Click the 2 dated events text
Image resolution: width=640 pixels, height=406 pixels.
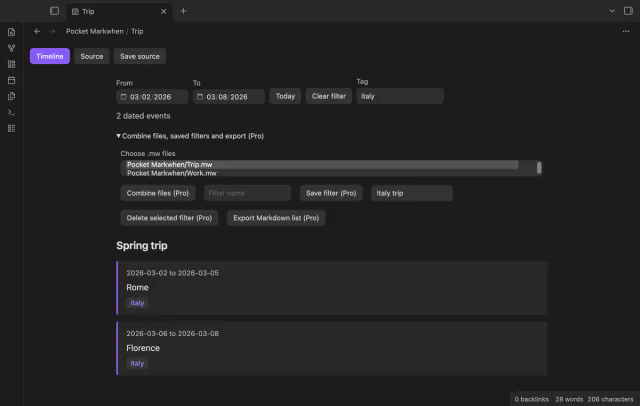(x=143, y=116)
